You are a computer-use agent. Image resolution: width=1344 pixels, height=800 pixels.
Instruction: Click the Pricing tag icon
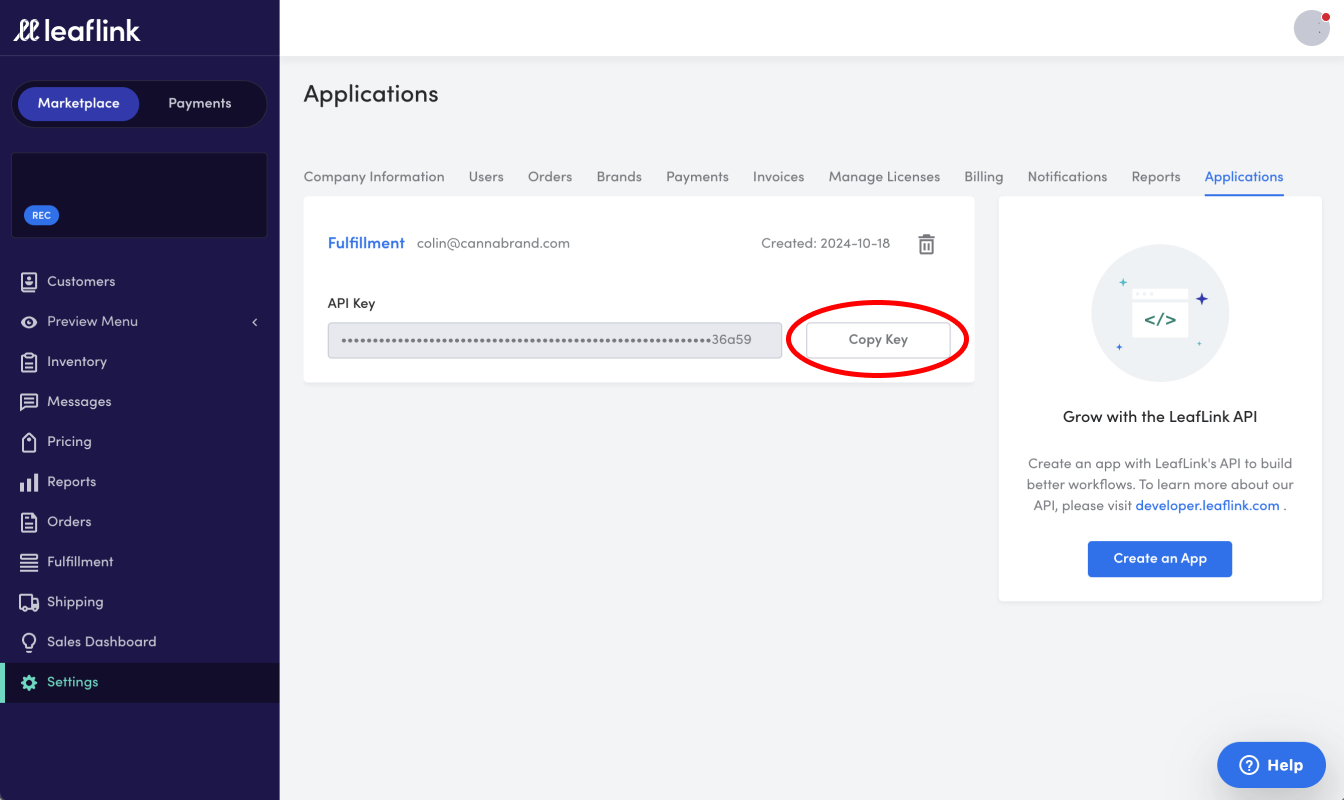[x=29, y=442]
